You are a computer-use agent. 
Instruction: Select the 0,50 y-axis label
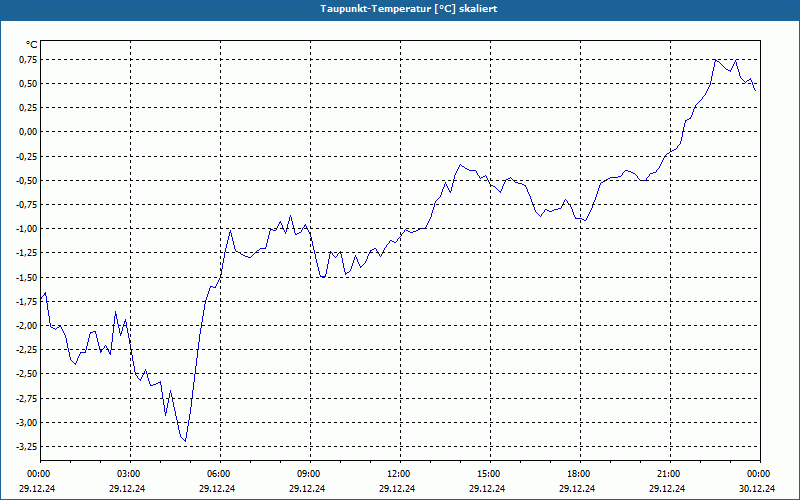tap(29, 84)
